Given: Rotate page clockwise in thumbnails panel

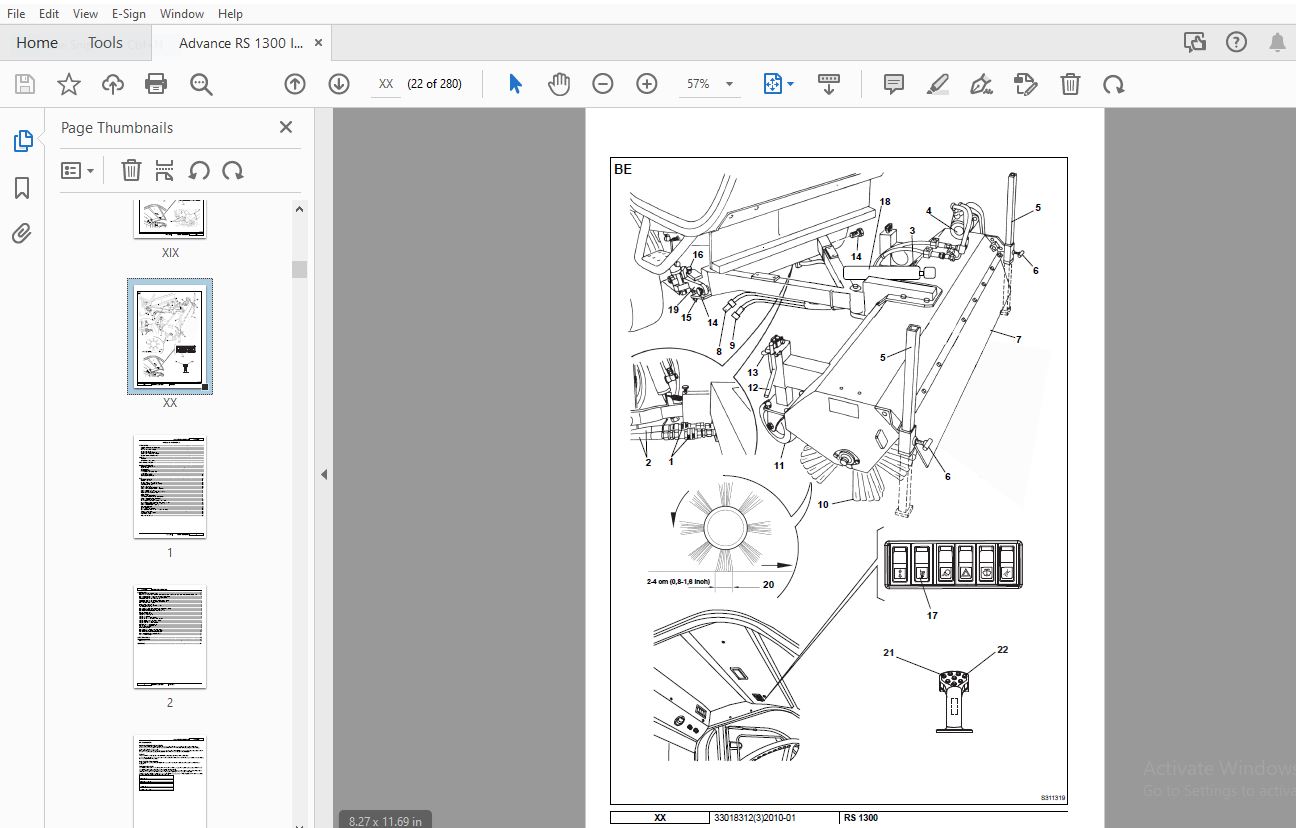Looking at the screenshot, I should (x=233, y=170).
